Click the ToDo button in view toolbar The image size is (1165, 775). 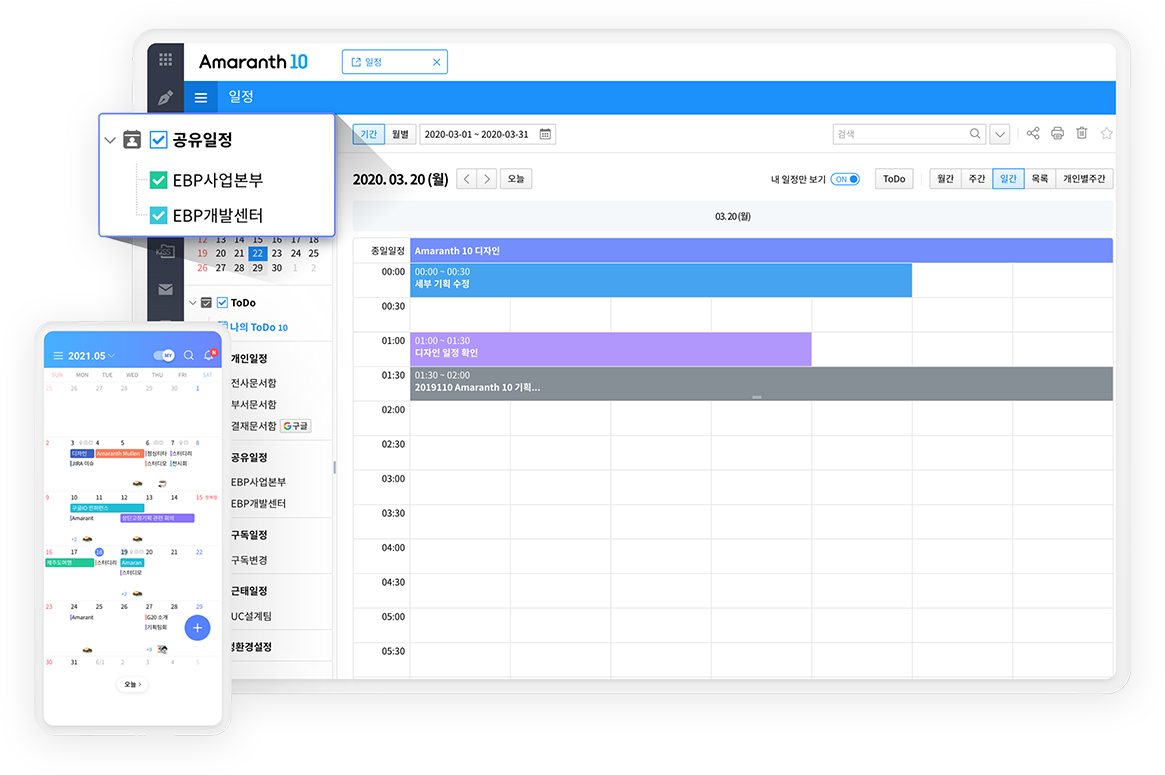894,179
